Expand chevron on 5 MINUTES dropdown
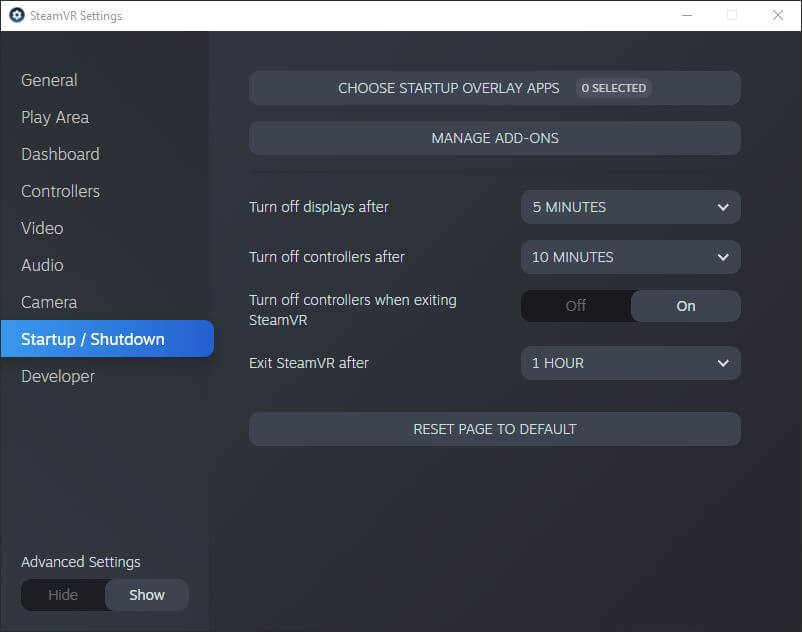This screenshot has height=632, width=802. point(723,207)
